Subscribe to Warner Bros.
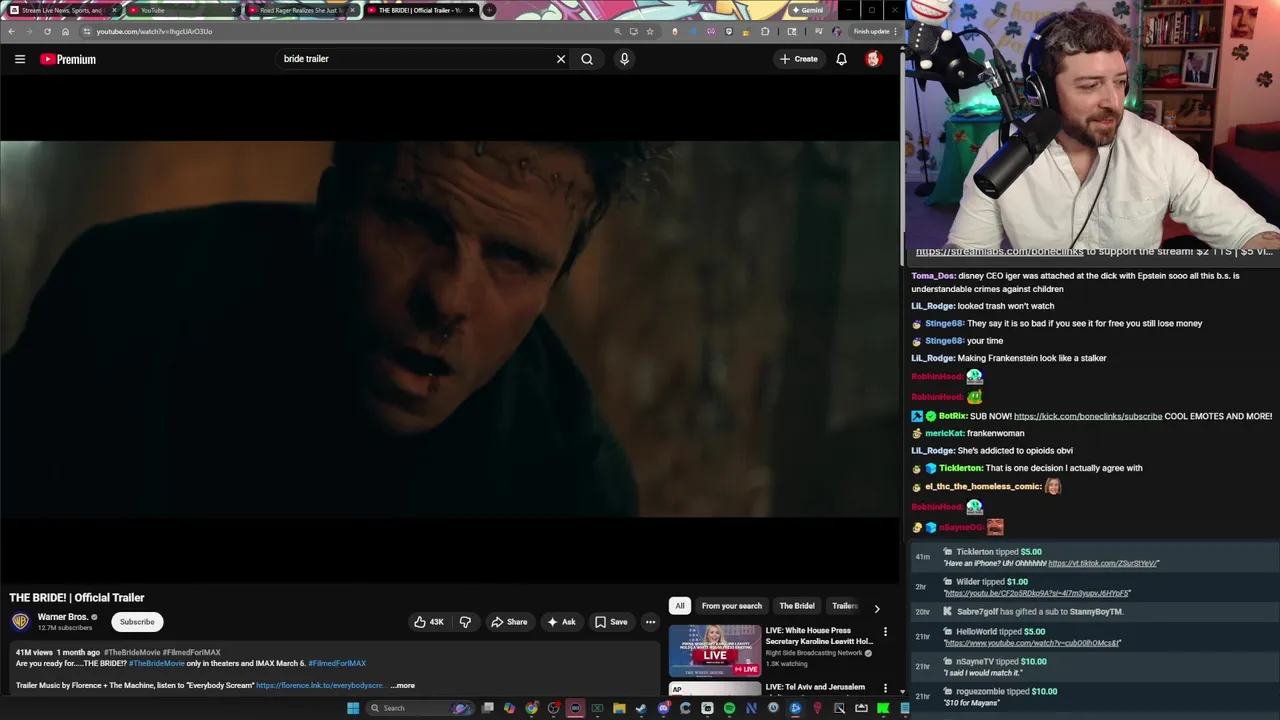This screenshot has width=1280, height=720. click(137, 622)
